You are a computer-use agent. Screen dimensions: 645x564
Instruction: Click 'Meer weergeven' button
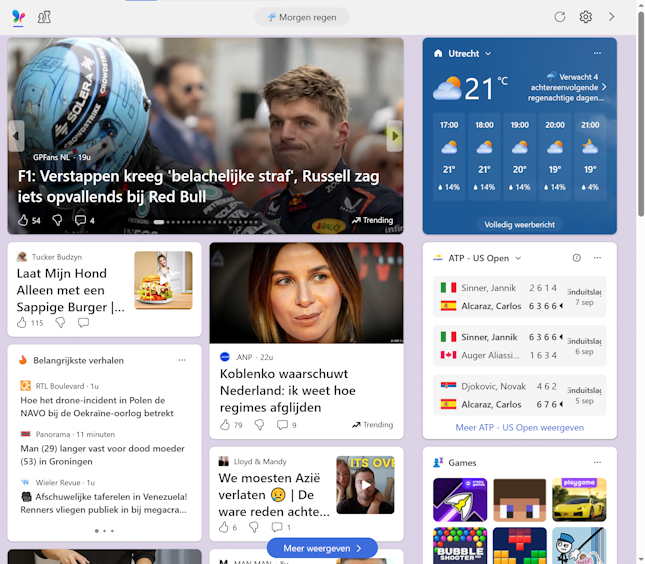click(322, 548)
